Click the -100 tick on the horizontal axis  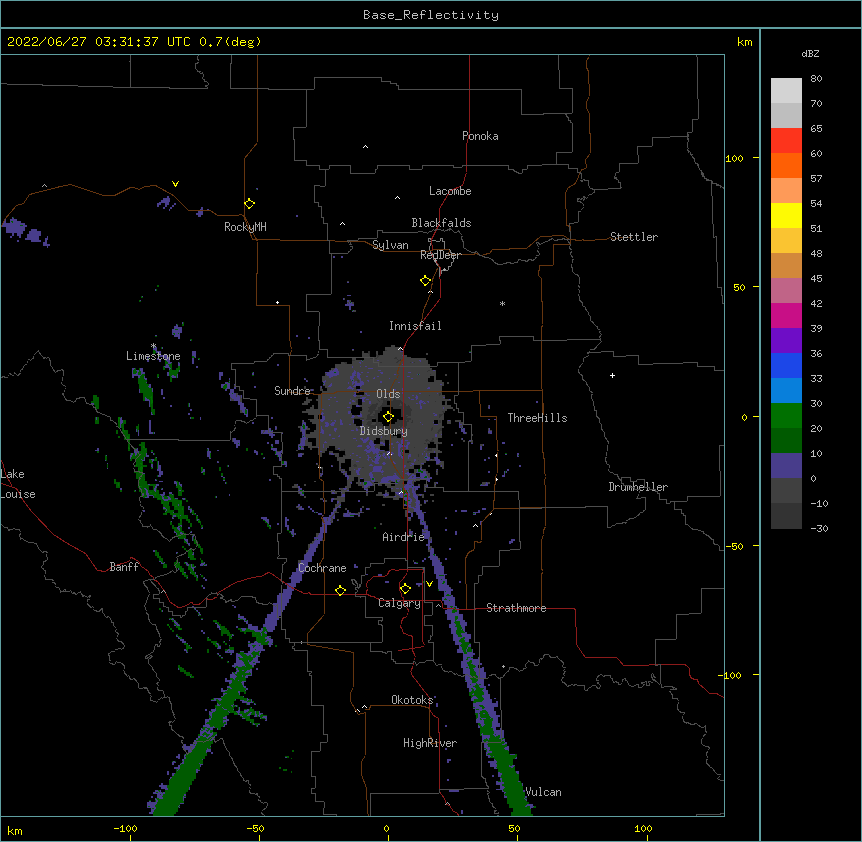pyautogui.click(x=125, y=828)
